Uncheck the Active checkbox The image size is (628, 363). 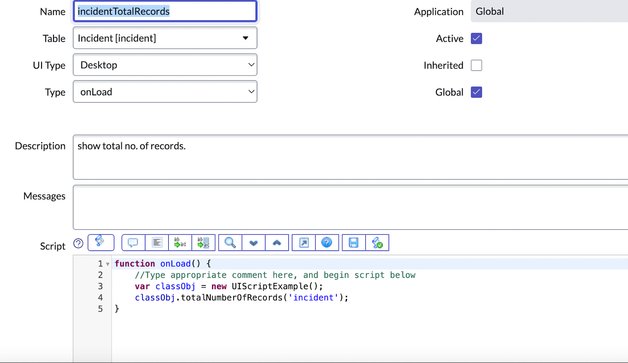click(x=476, y=38)
